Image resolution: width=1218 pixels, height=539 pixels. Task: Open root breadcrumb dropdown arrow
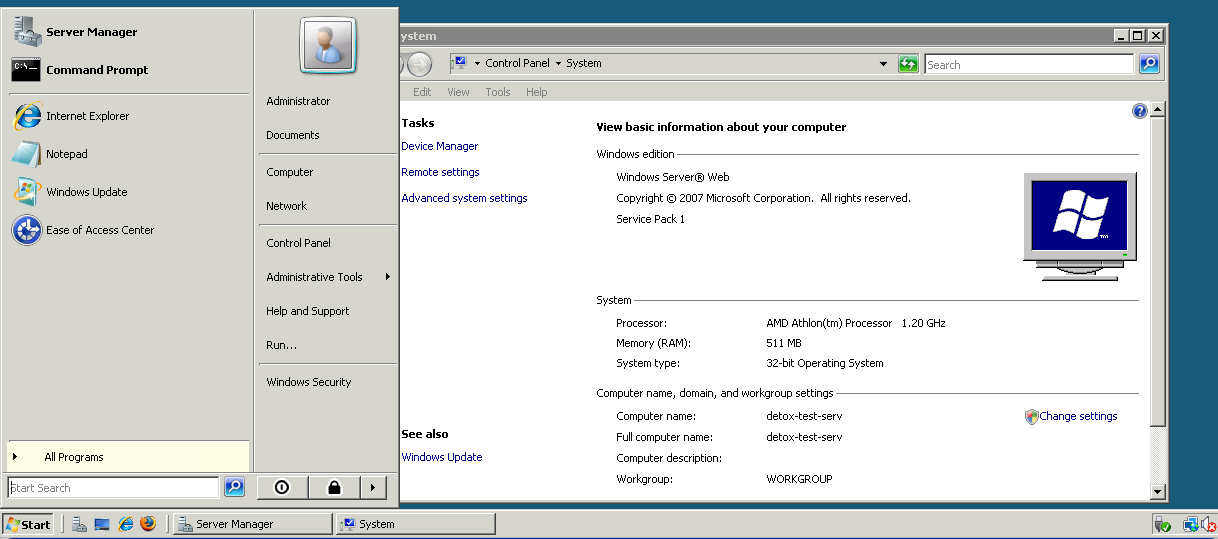click(x=478, y=63)
